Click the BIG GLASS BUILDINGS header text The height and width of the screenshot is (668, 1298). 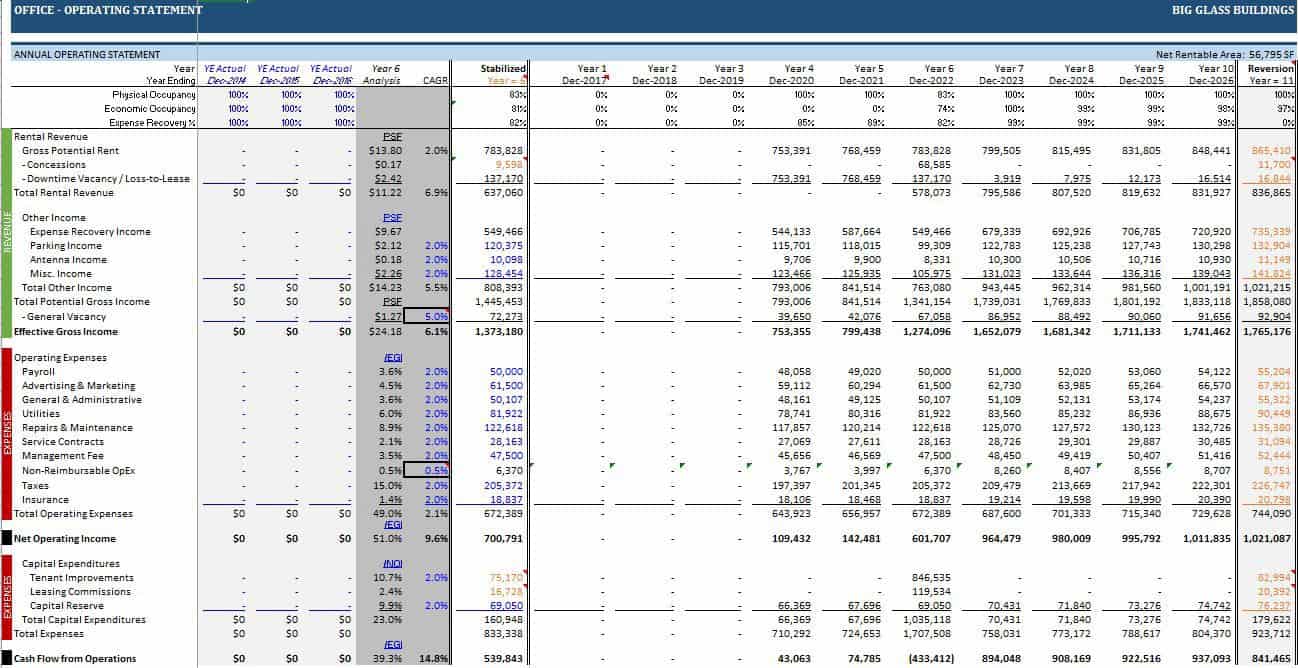(1232, 10)
